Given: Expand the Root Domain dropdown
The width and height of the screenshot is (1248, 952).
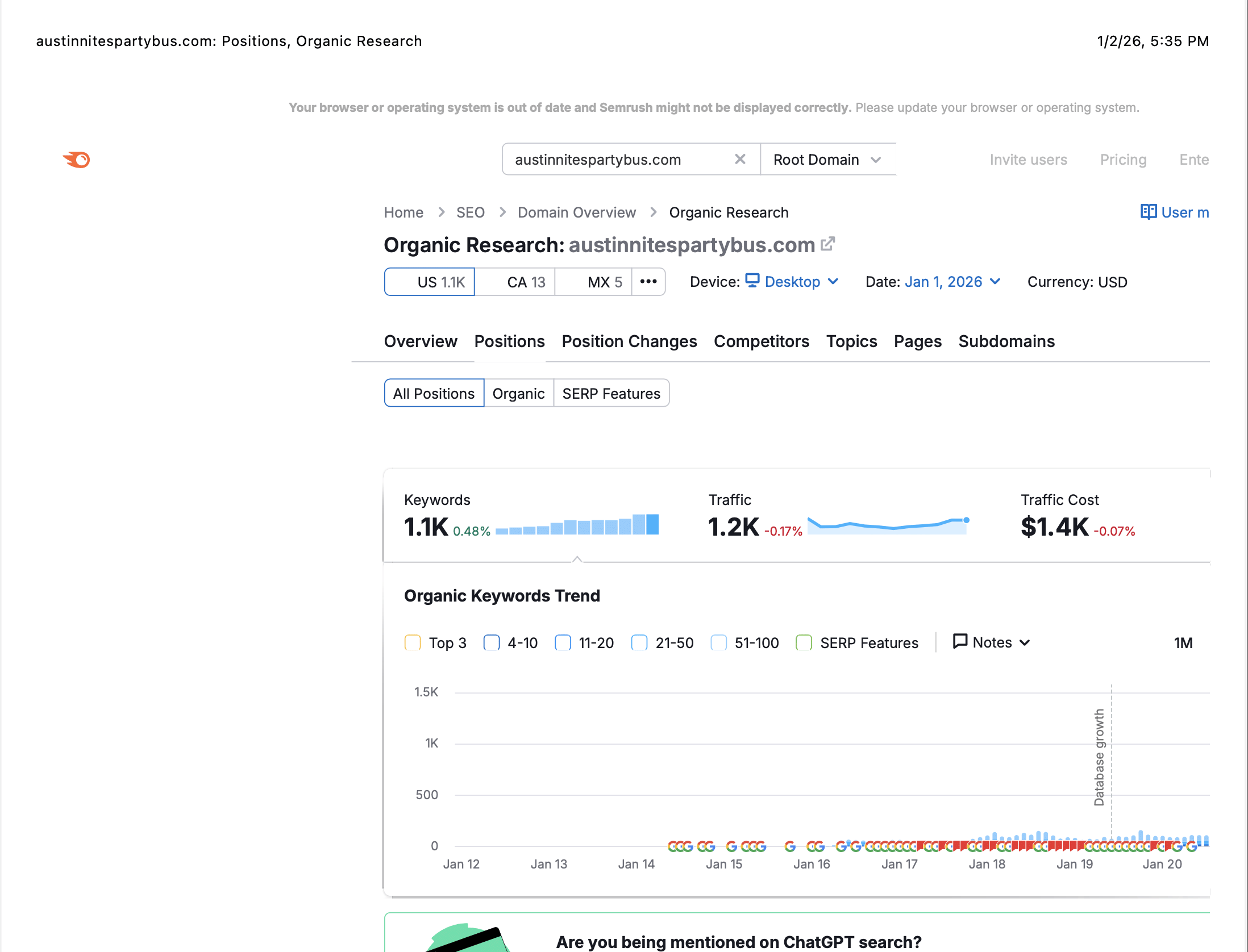Looking at the screenshot, I should point(828,160).
